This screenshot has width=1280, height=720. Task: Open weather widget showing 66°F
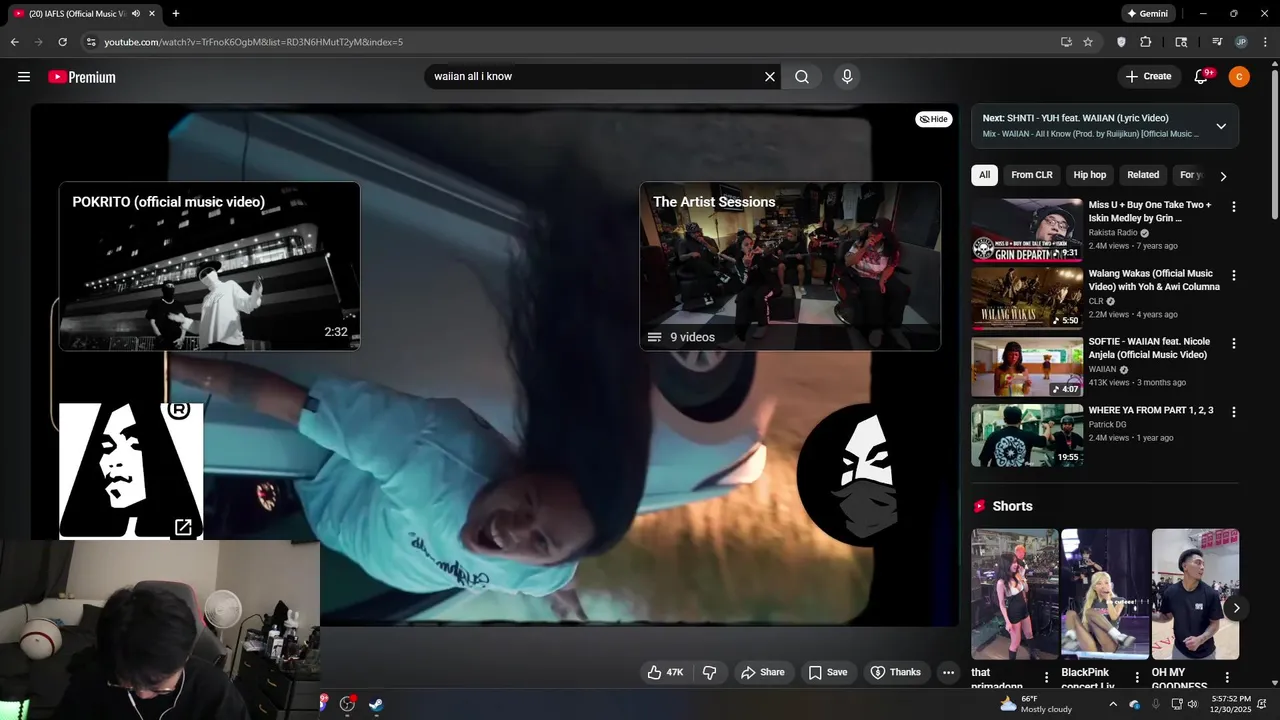coord(1036,704)
